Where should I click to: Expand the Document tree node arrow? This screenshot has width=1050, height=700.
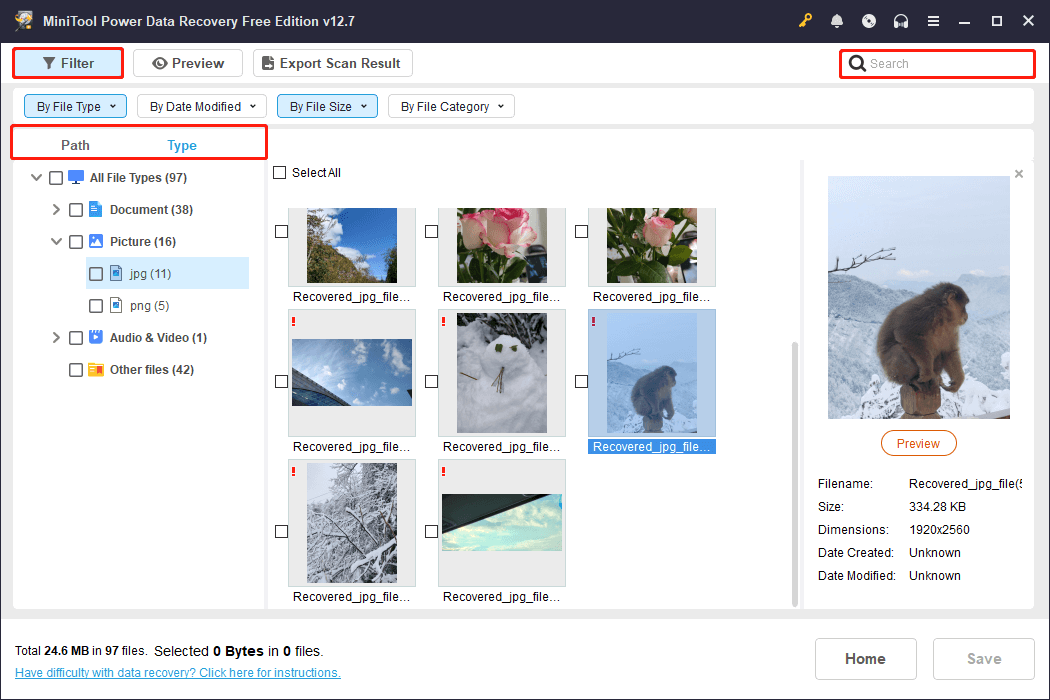(x=56, y=210)
